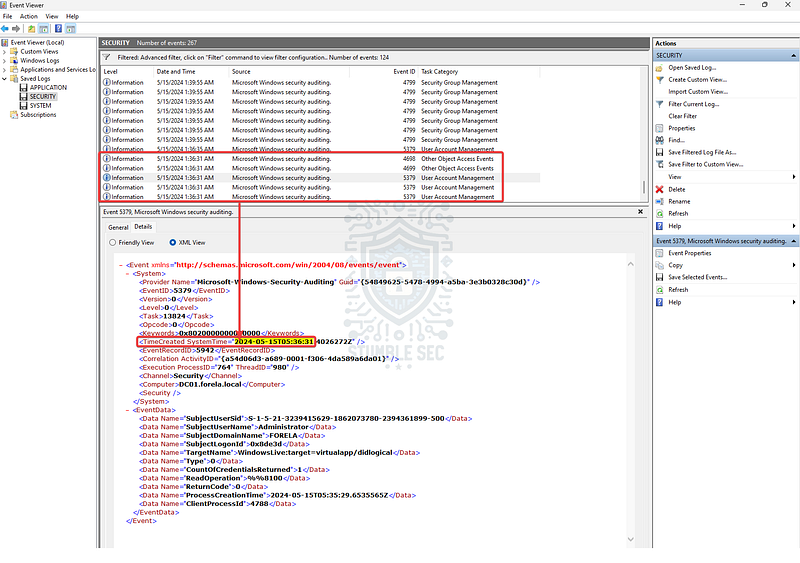Select the 4699 Other Object Access event
Image resolution: width=800 pixels, height=563 pixels.
(321, 168)
